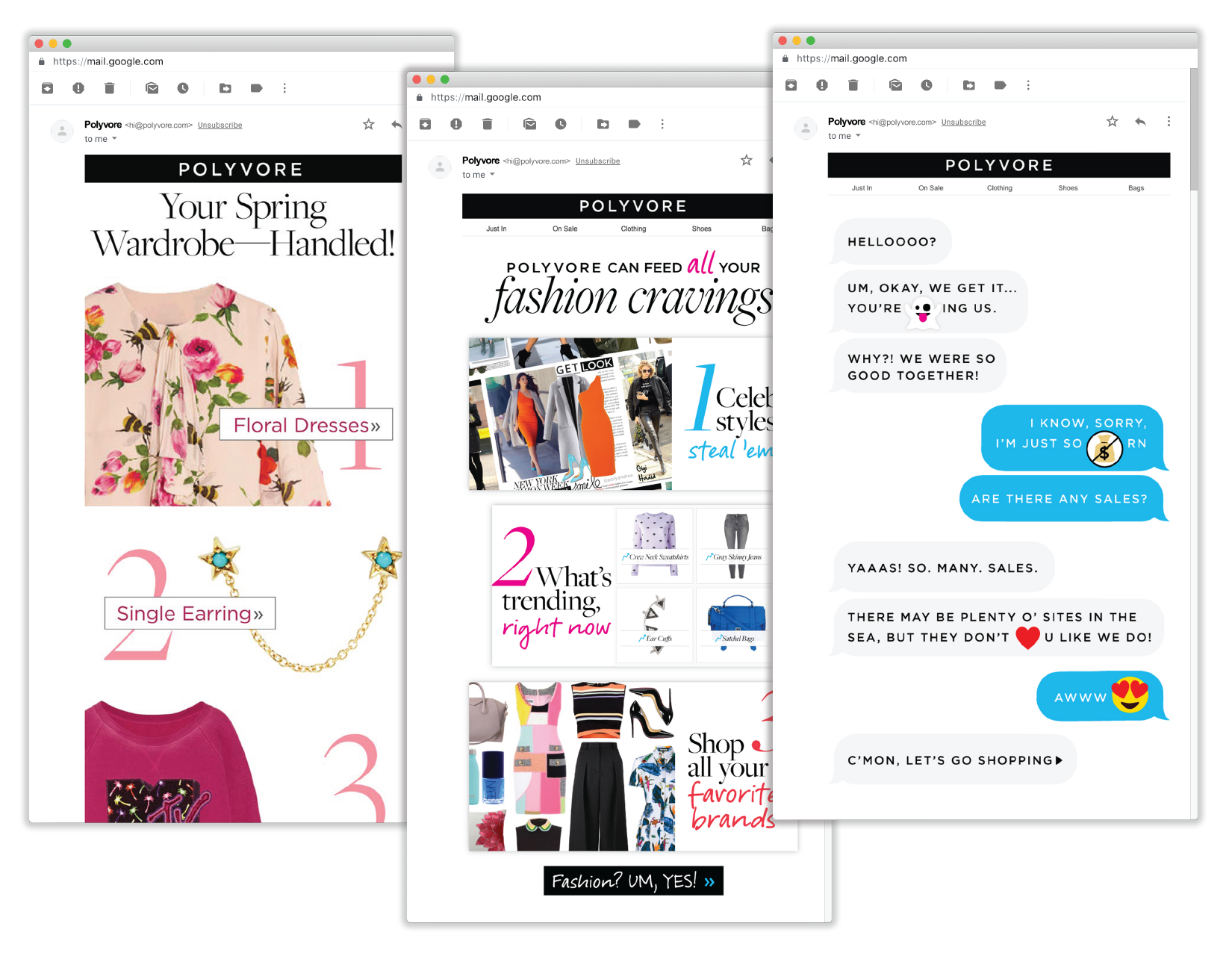This screenshot has height=953, width=1232.
Task: Click Archive icon in left window
Action: (x=47, y=88)
